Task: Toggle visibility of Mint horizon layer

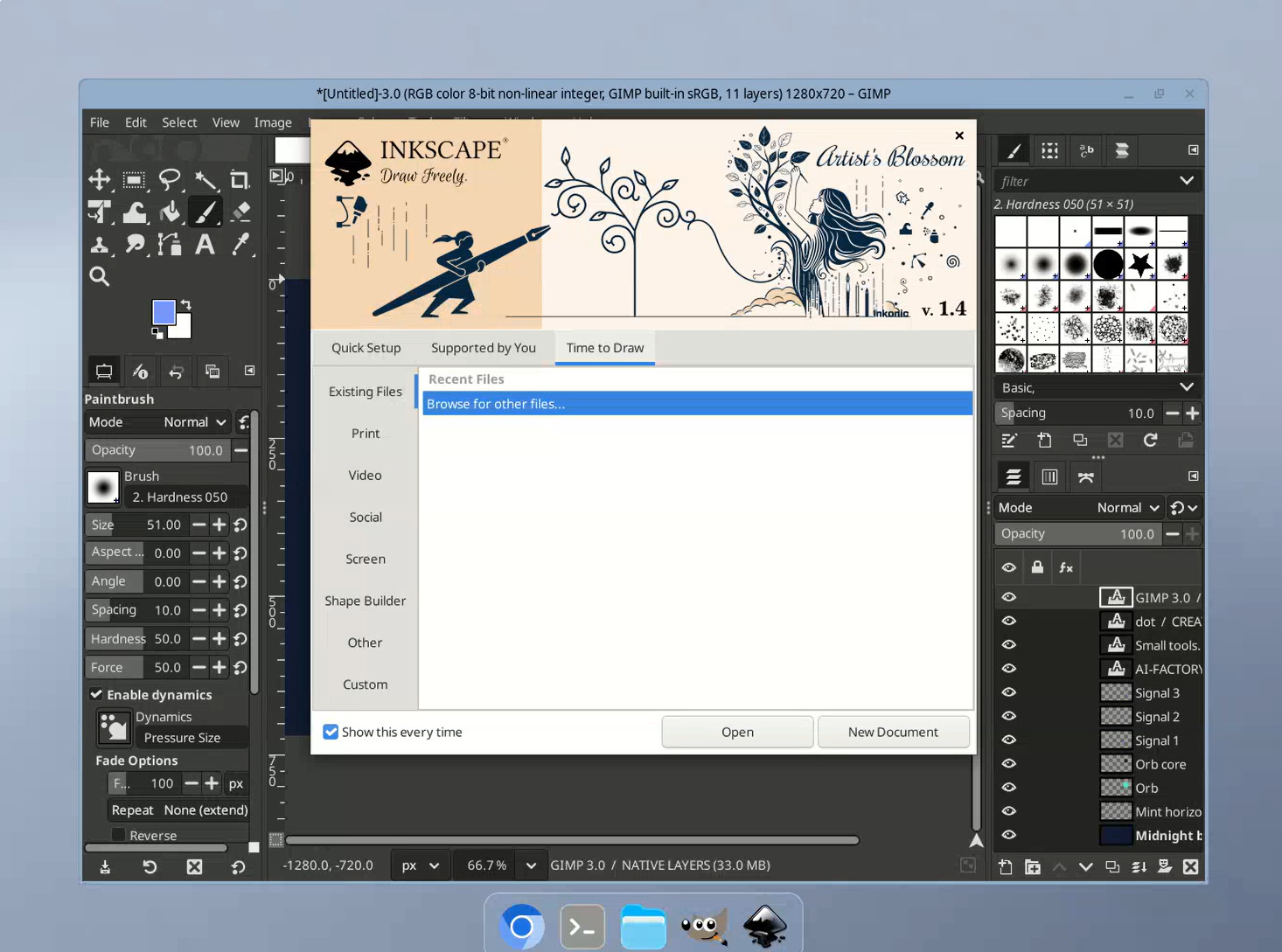Action: pos(1009,811)
